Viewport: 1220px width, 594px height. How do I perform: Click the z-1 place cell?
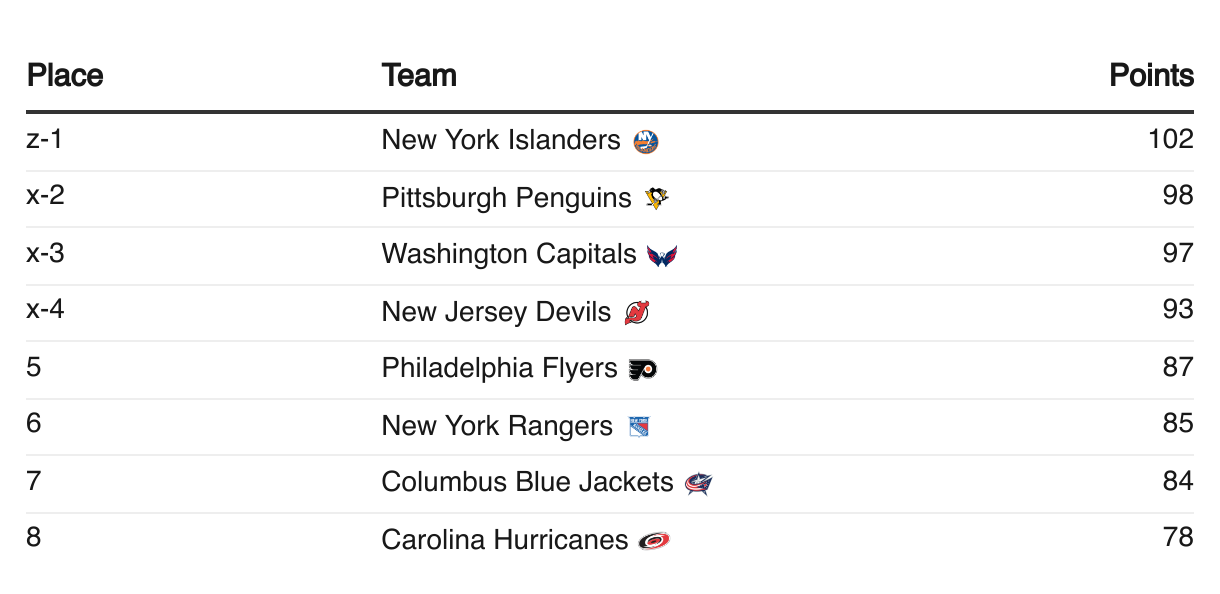click(44, 139)
